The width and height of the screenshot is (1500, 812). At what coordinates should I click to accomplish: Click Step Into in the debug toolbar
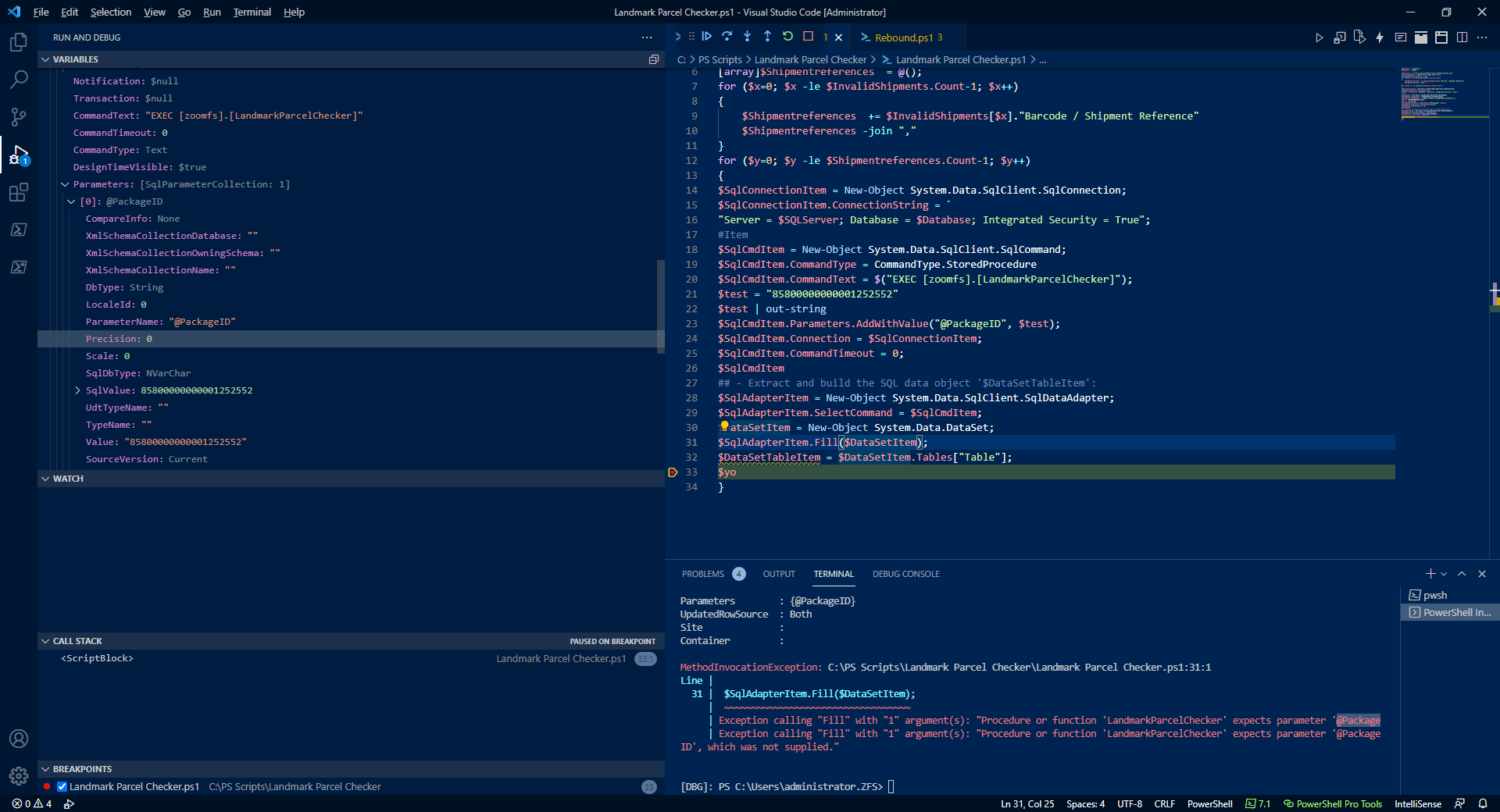[x=748, y=37]
